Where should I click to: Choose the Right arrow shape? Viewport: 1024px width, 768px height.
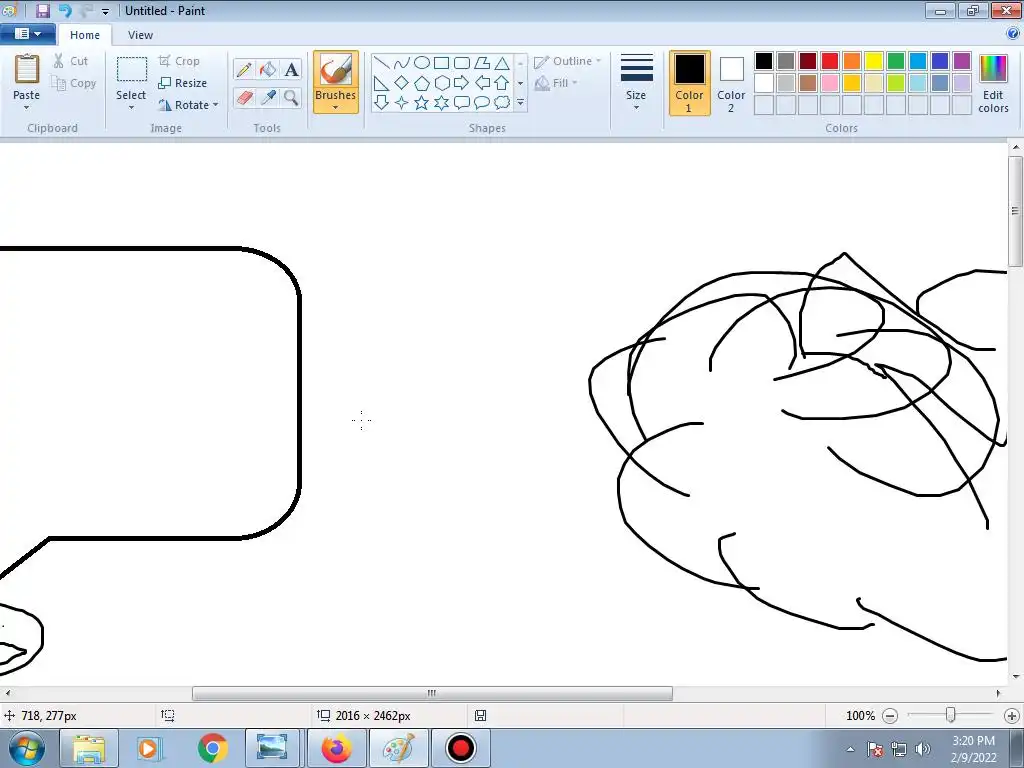point(462,83)
